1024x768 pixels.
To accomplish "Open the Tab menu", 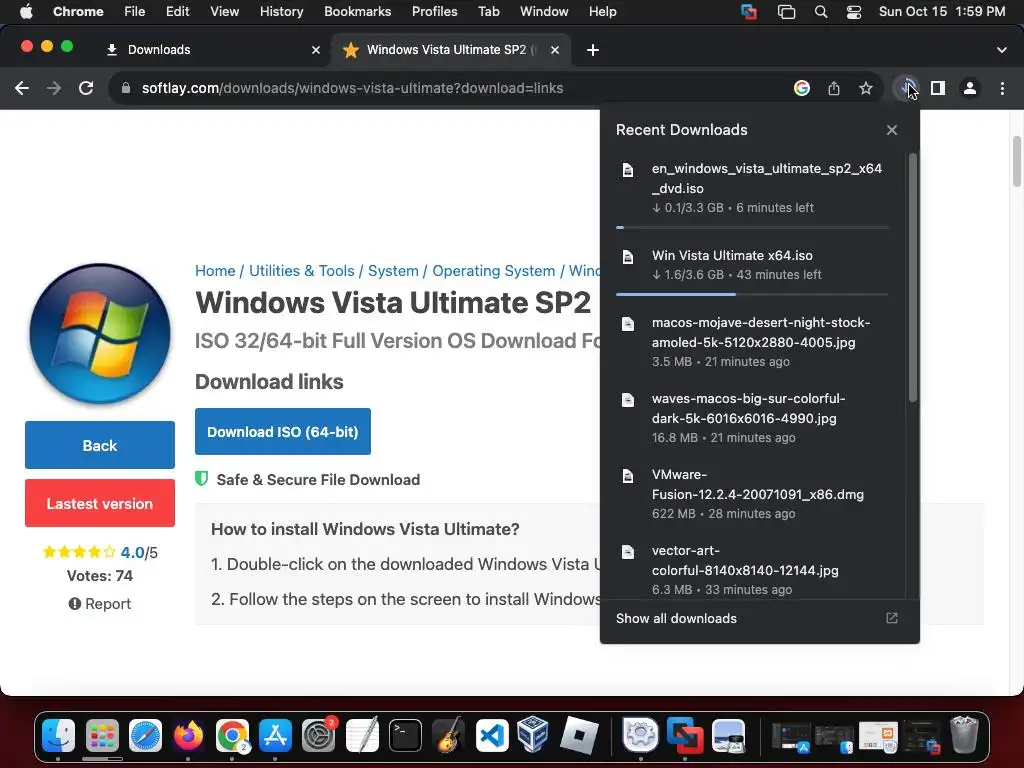I will [x=488, y=11].
